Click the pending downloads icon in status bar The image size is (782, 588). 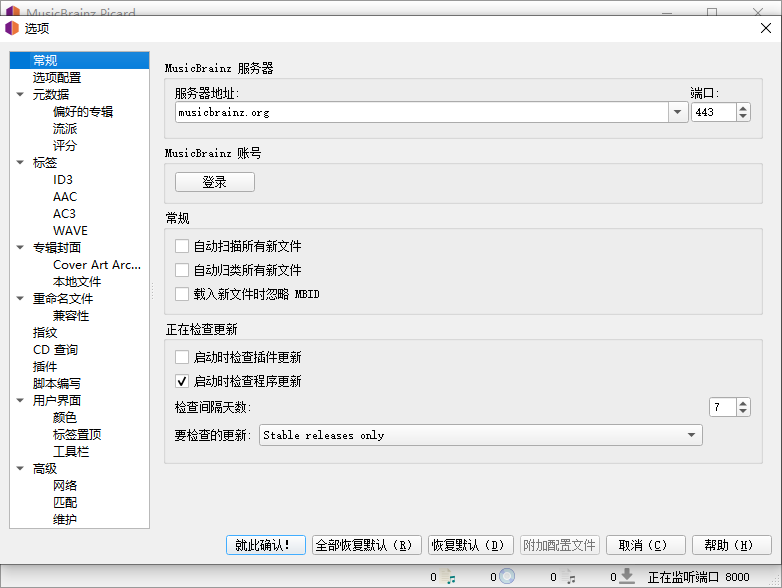[627, 577]
